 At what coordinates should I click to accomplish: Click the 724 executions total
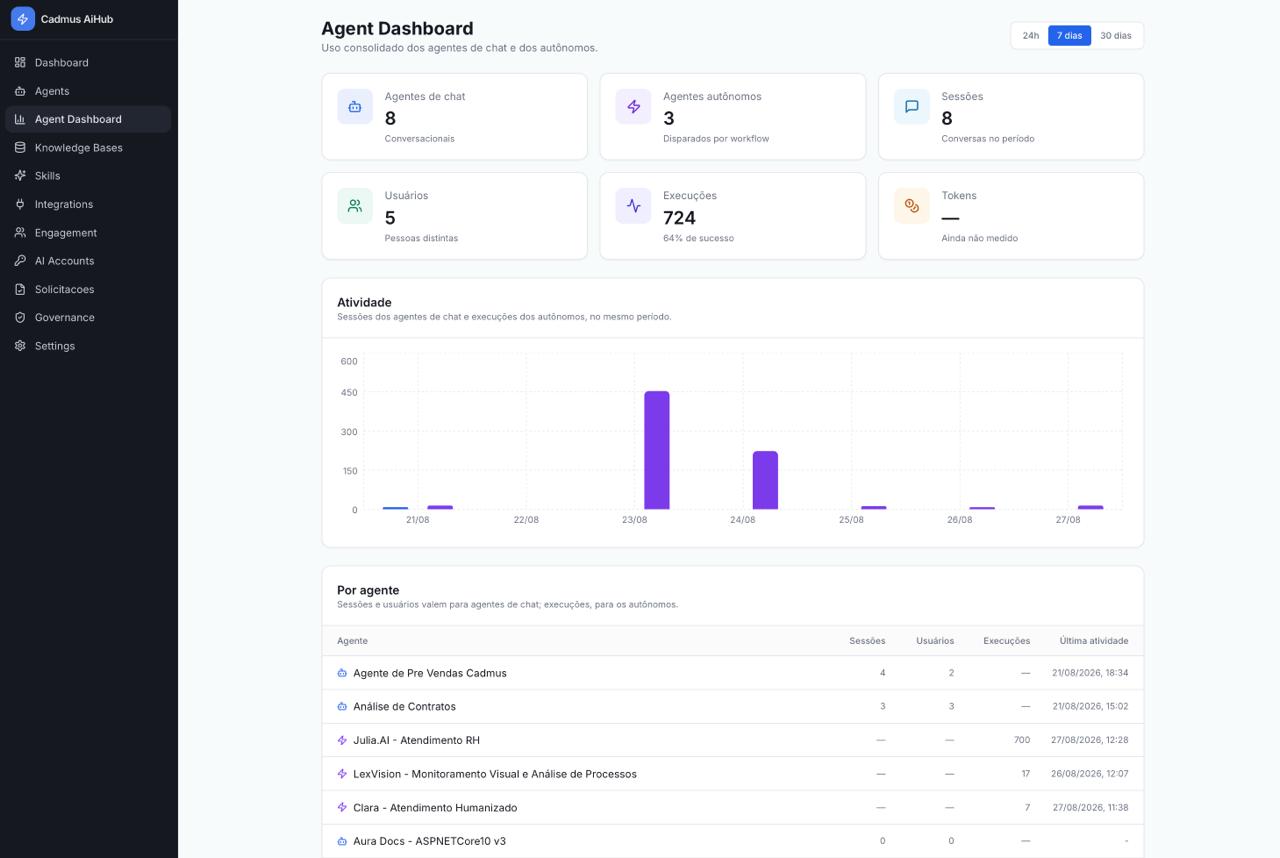[679, 217]
